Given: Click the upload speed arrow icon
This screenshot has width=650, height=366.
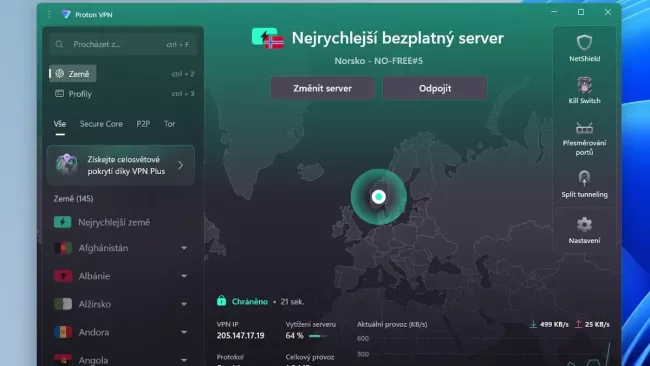Looking at the screenshot, I should click(x=578, y=324).
